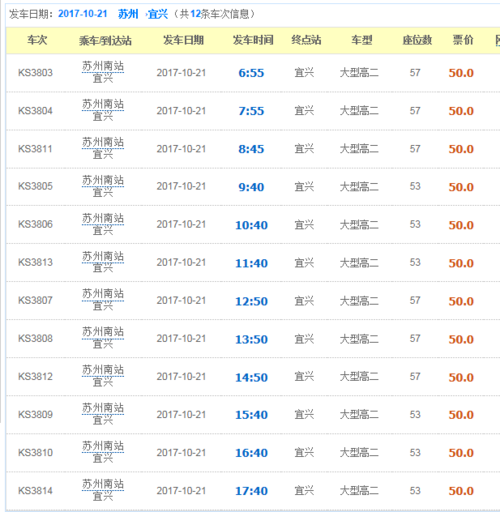
Task: Click 苏州南站 station link in KS3809 row
Action: pyautogui.click(x=103, y=408)
